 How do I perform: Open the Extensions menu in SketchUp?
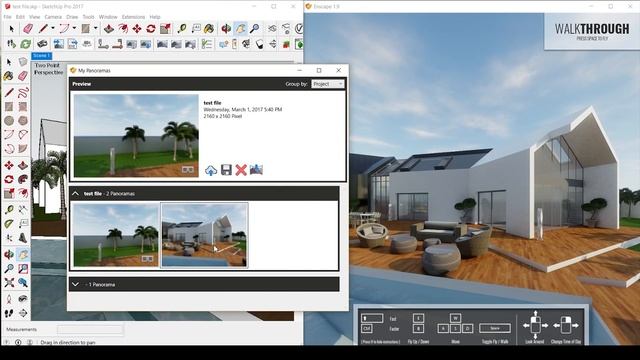(133, 17)
